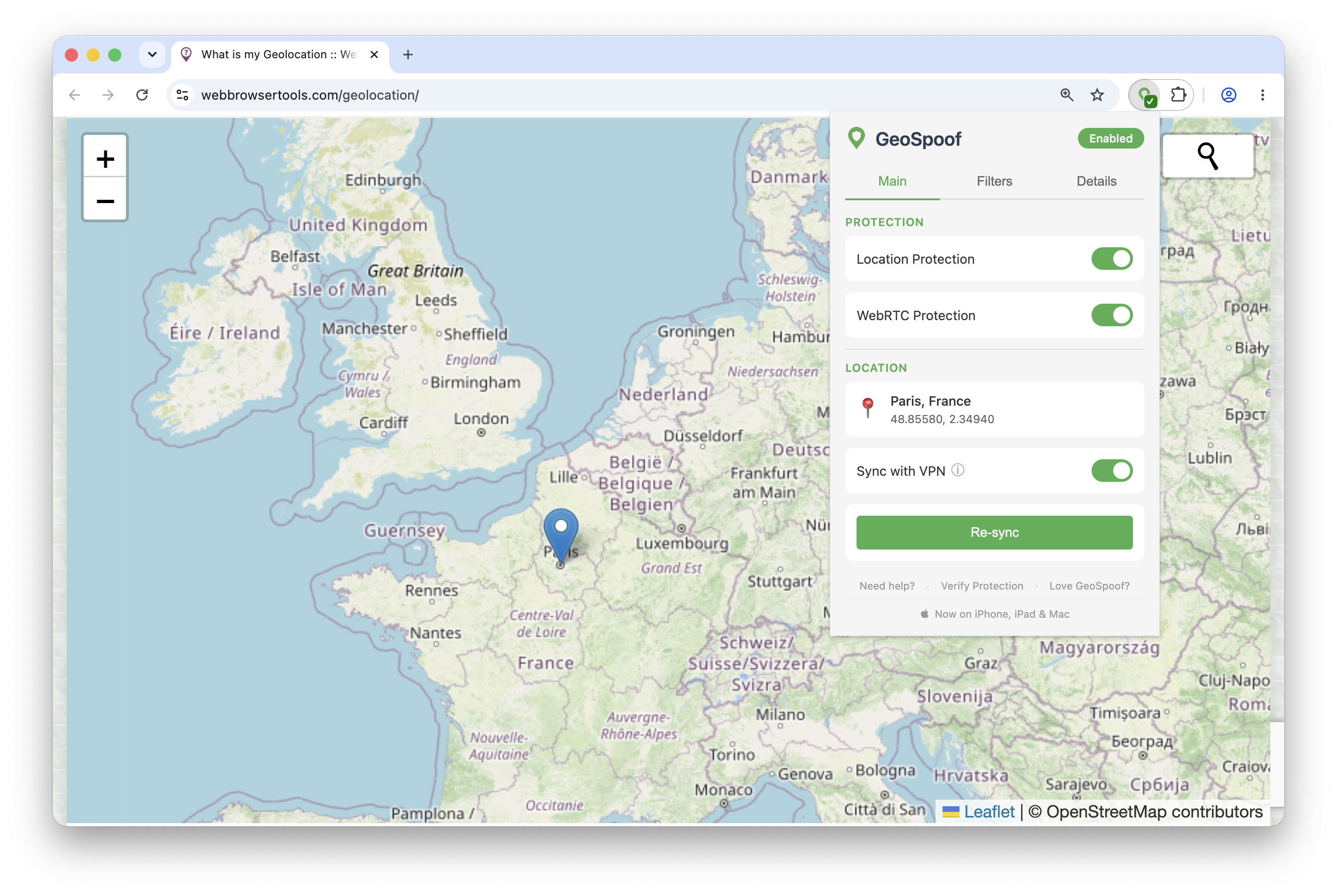The height and width of the screenshot is (896, 1337).
Task: Toggle Sync with VPN switch
Action: coord(1111,471)
